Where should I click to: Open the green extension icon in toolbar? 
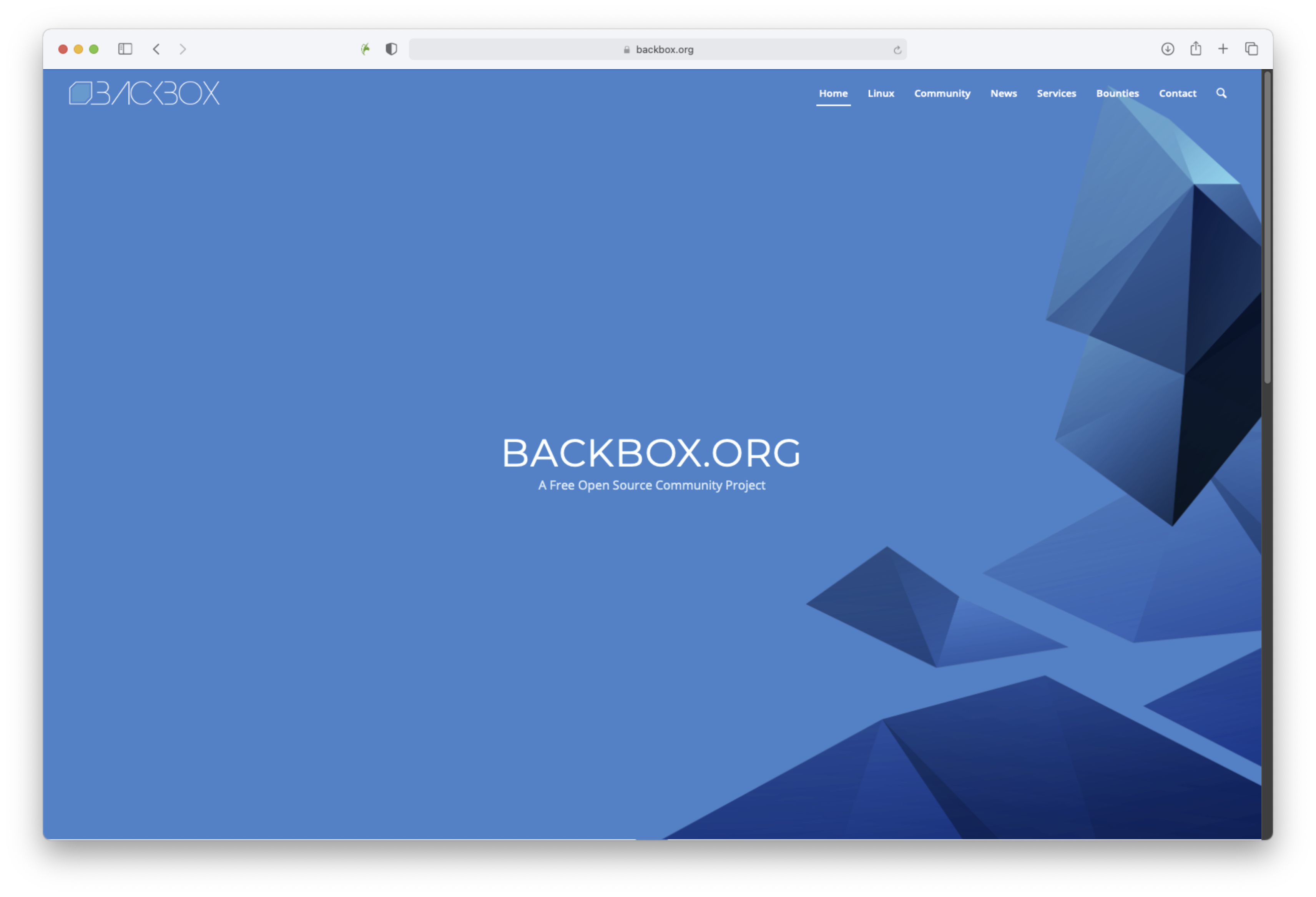365,49
